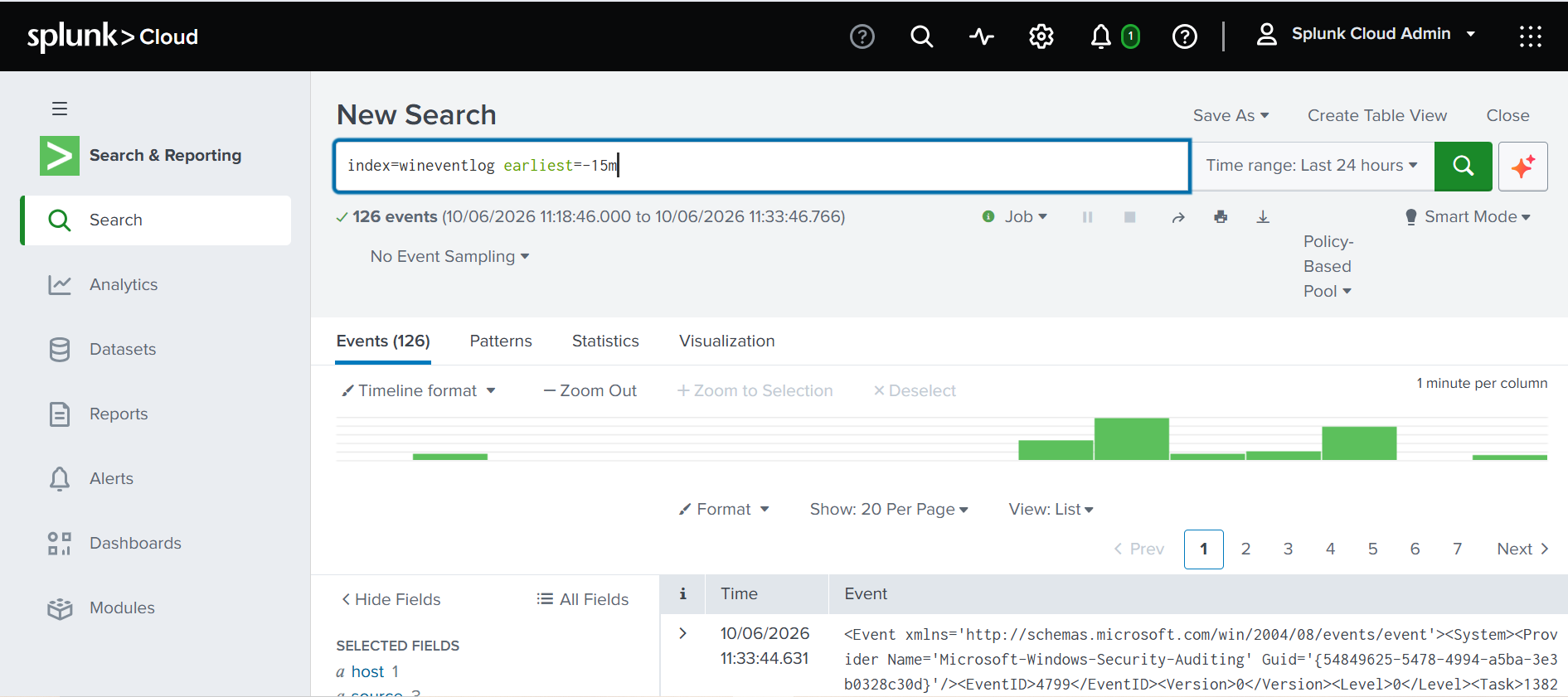
Task: Go to results page 4
Action: (x=1330, y=549)
